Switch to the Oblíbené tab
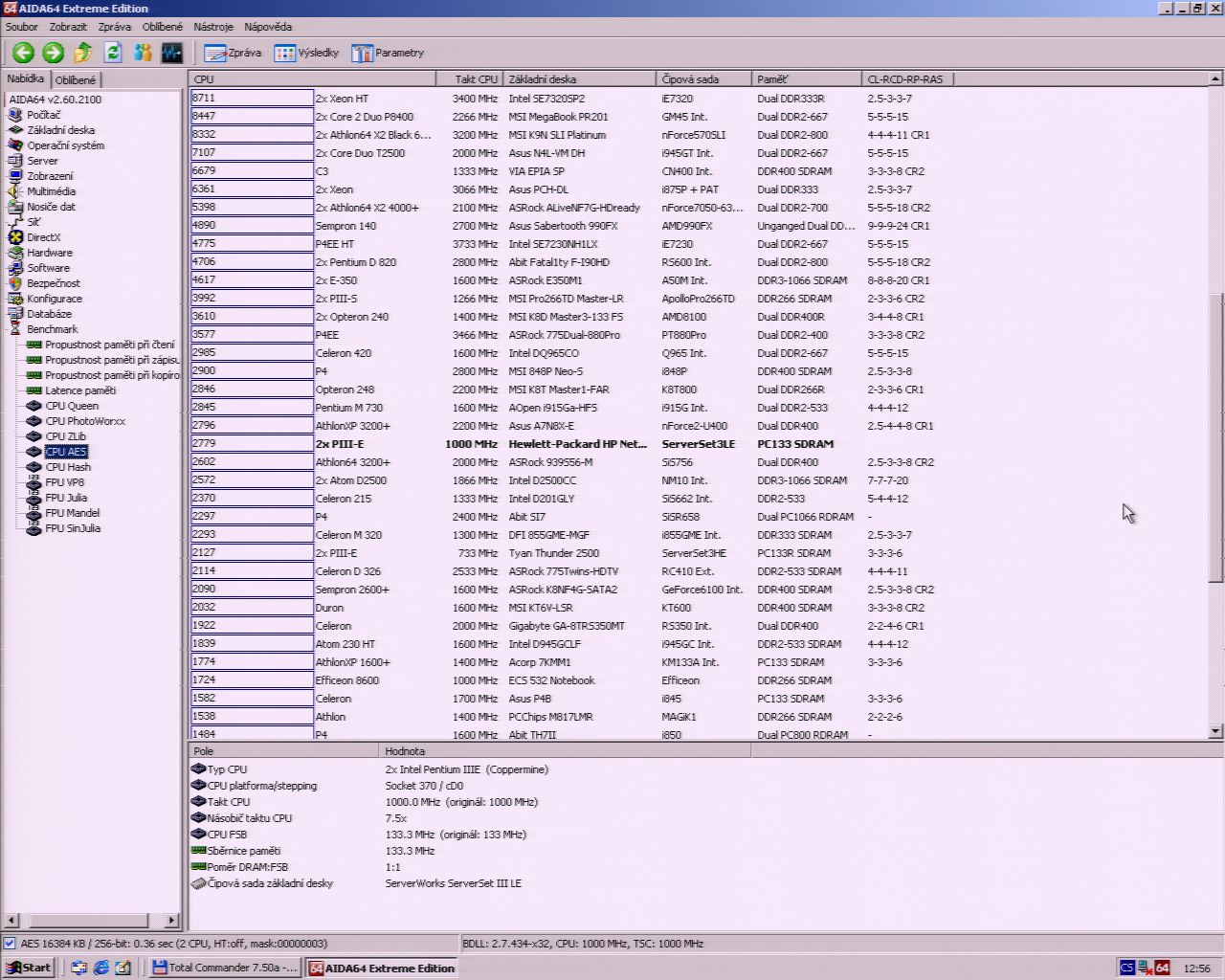The width and height of the screenshot is (1225, 980). pos(75,80)
